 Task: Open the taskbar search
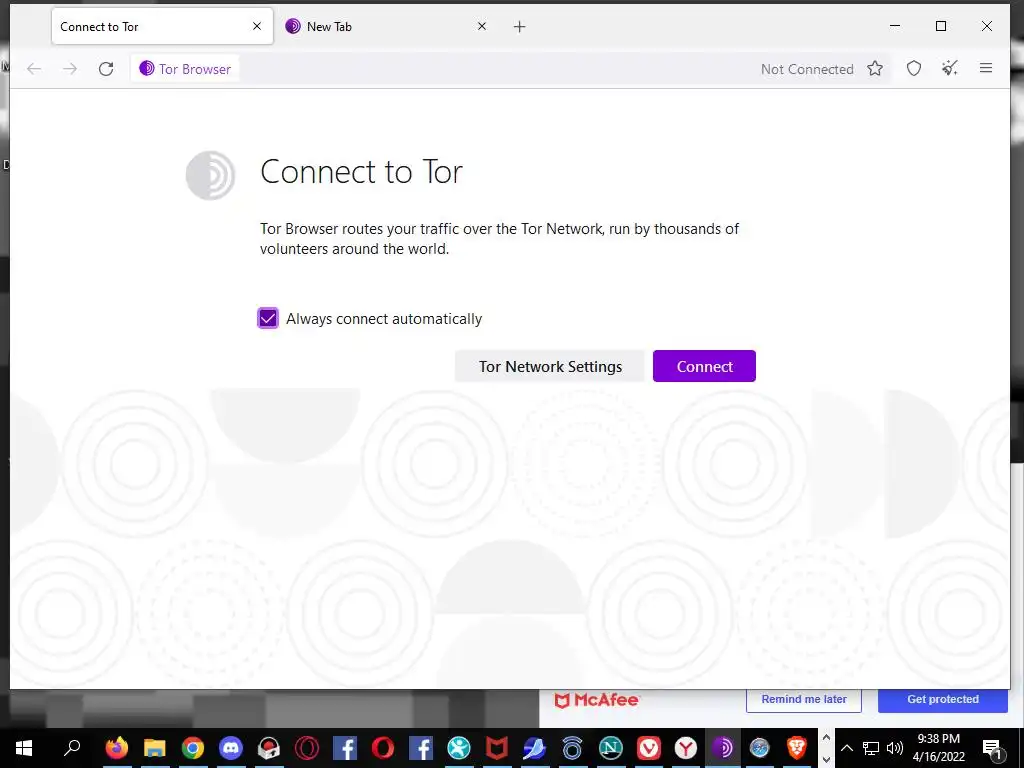(72, 748)
